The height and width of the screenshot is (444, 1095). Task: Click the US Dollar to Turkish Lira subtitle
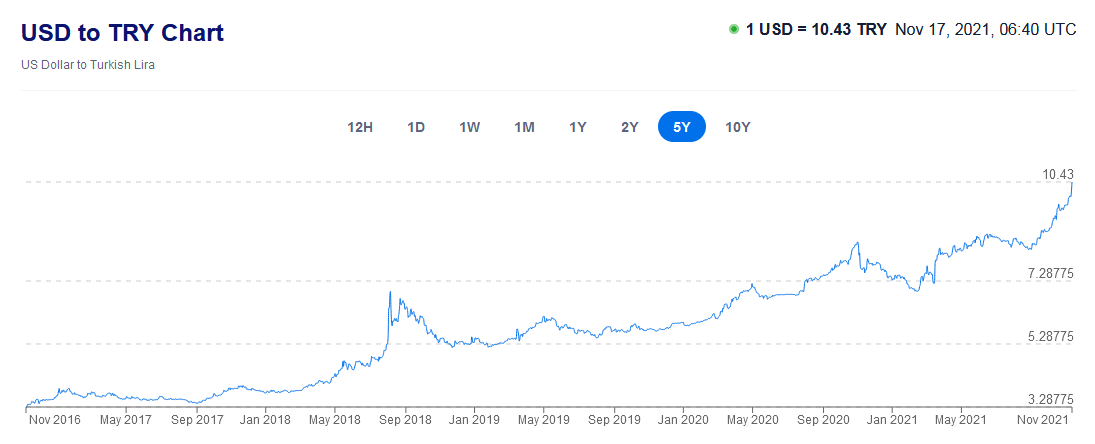pyautogui.click(x=88, y=65)
